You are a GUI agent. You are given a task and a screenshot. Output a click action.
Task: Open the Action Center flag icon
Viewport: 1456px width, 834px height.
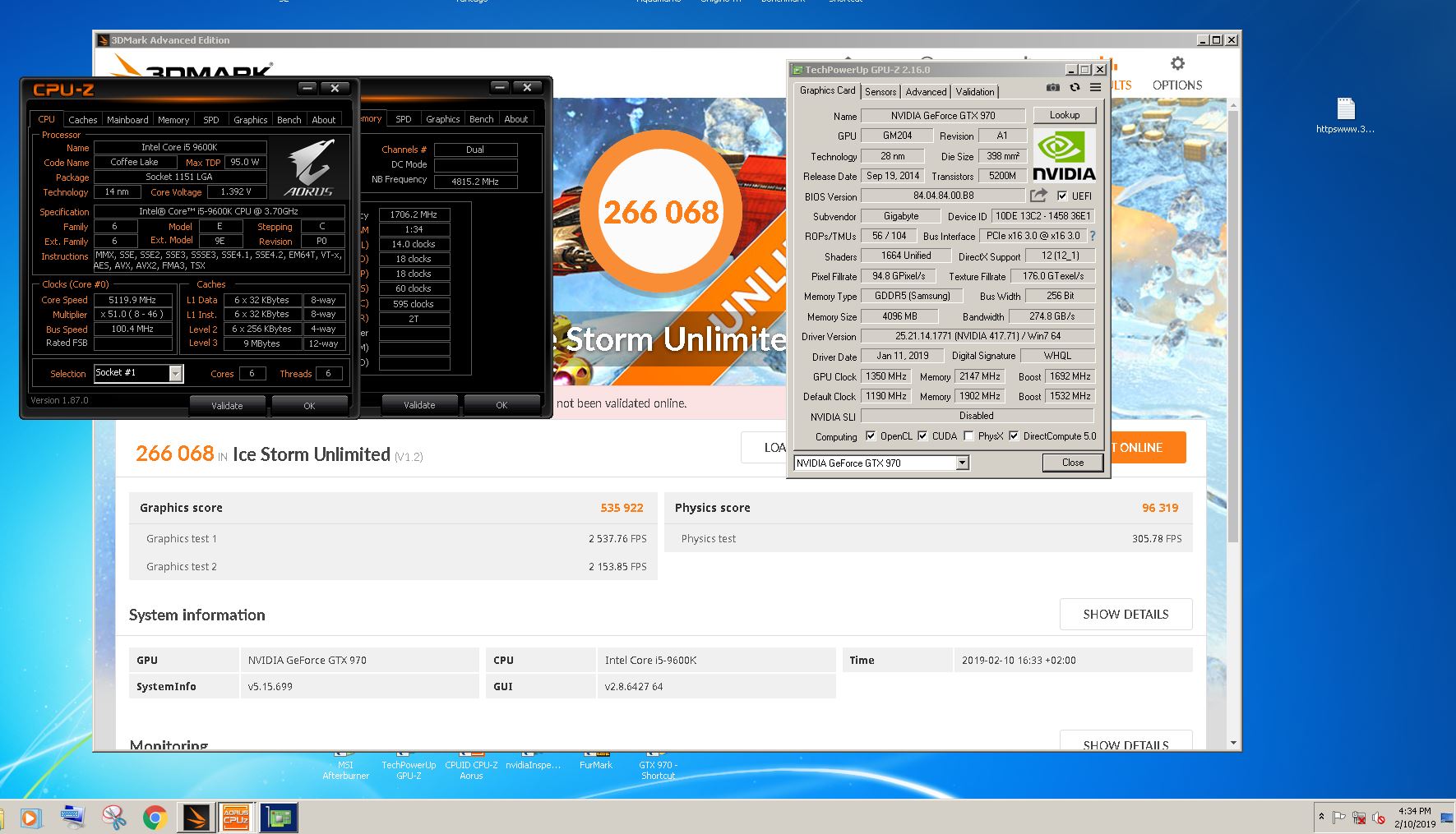1338,818
